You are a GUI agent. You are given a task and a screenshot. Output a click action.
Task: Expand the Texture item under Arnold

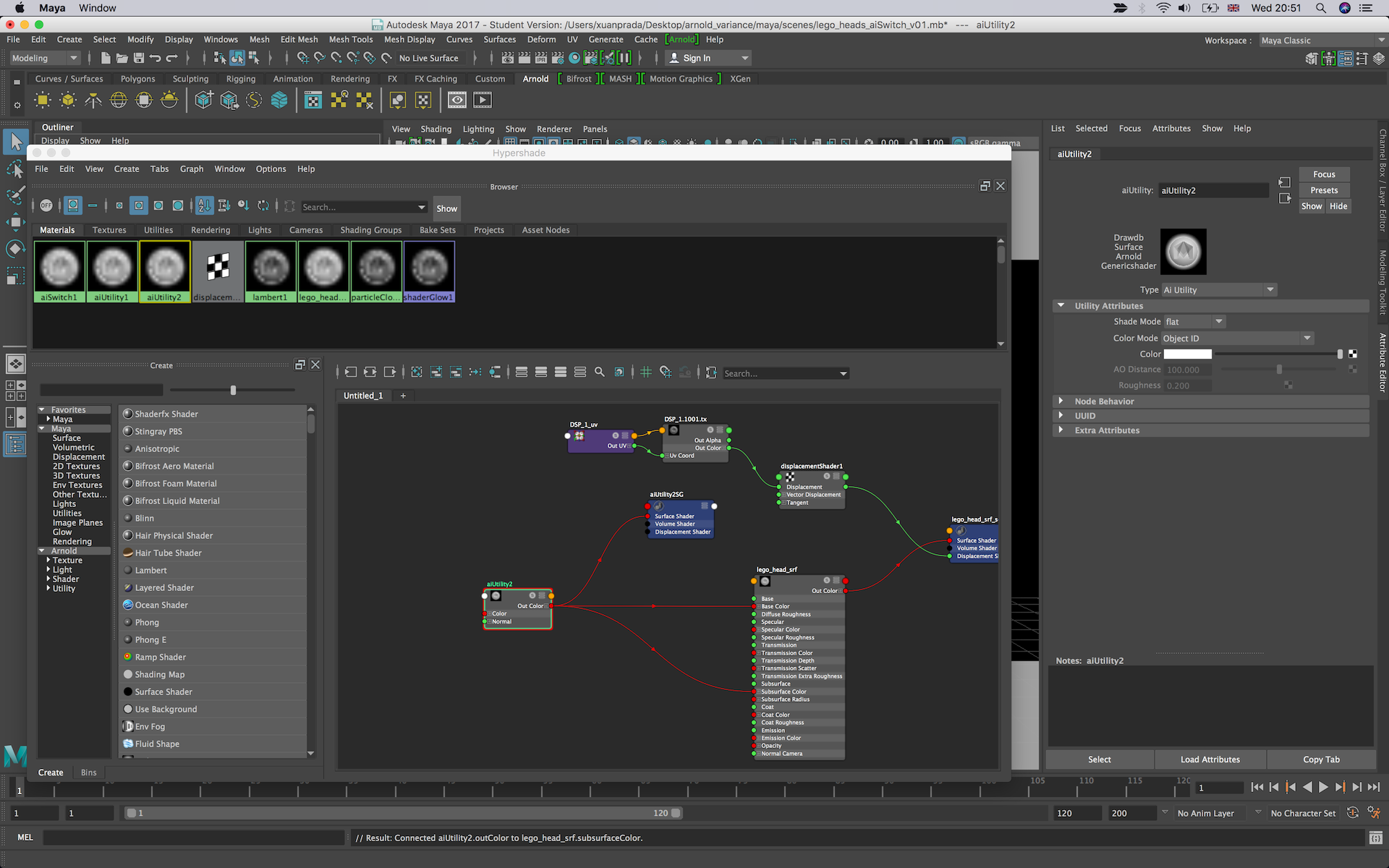[48, 561]
